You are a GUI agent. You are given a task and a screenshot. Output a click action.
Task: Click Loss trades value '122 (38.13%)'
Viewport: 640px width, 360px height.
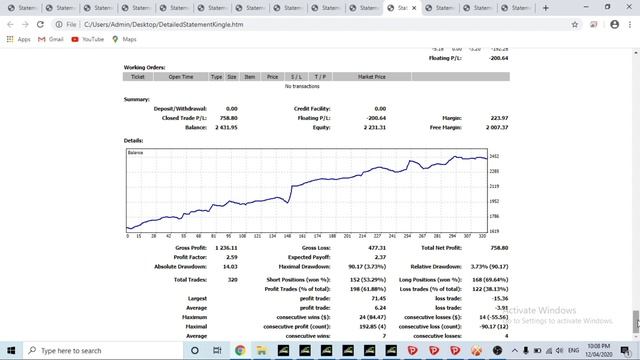(490, 289)
